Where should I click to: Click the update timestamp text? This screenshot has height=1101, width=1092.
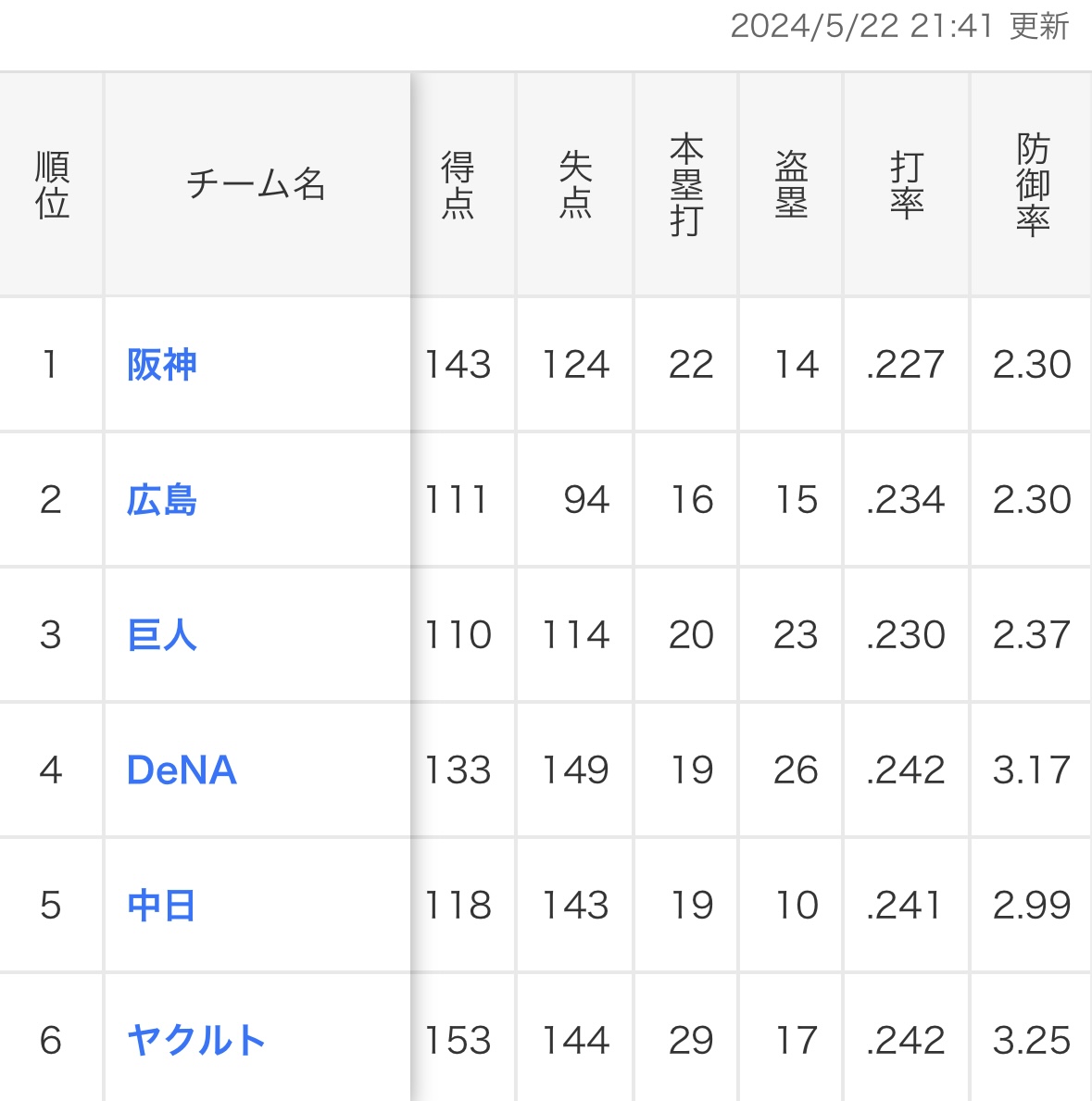[899, 26]
